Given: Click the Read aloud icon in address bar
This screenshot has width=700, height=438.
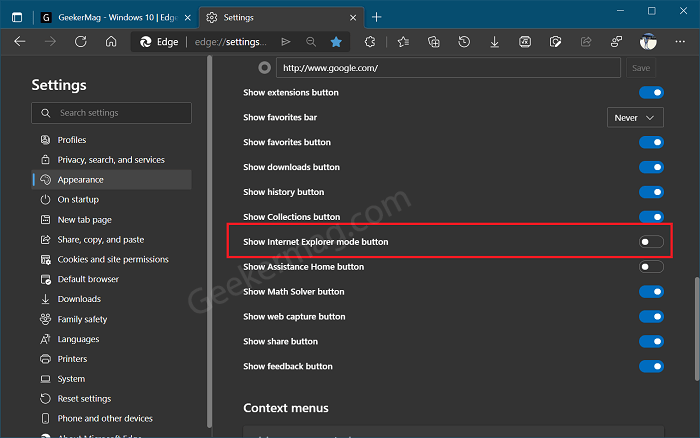Looking at the screenshot, I should [x=286, y=42].
